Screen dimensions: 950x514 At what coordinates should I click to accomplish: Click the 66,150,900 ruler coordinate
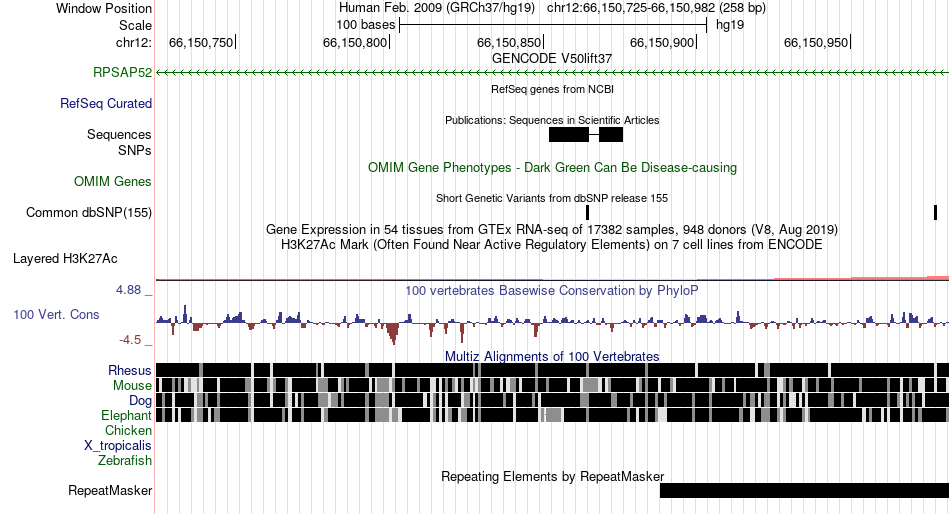click(662, 42)
